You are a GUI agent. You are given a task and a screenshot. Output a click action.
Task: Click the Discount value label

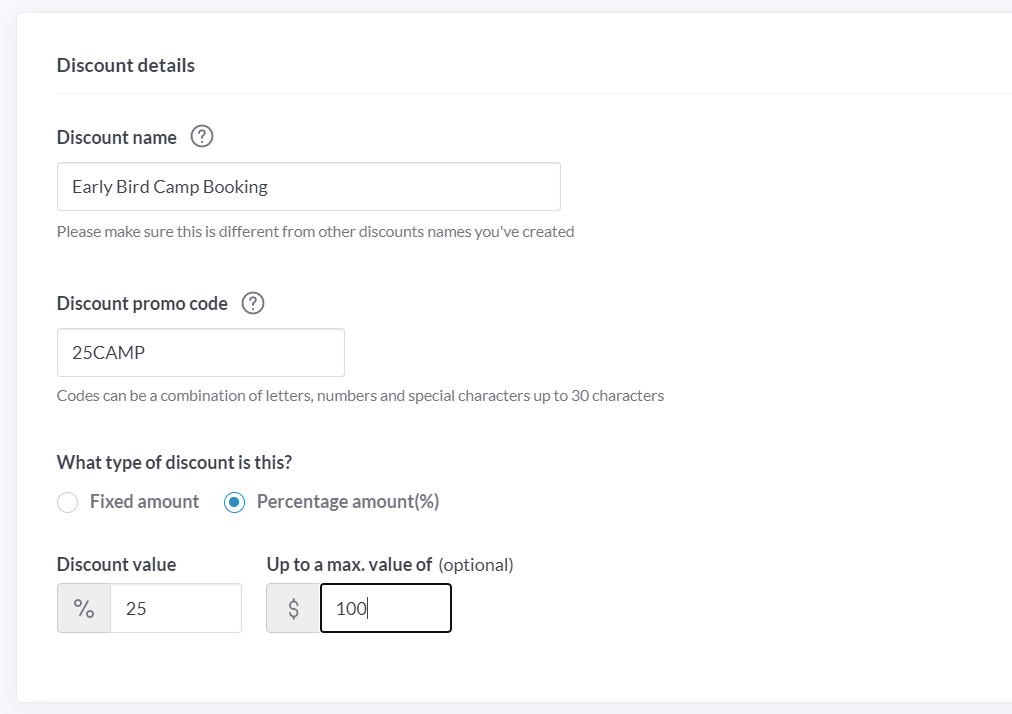pos(116,564)
